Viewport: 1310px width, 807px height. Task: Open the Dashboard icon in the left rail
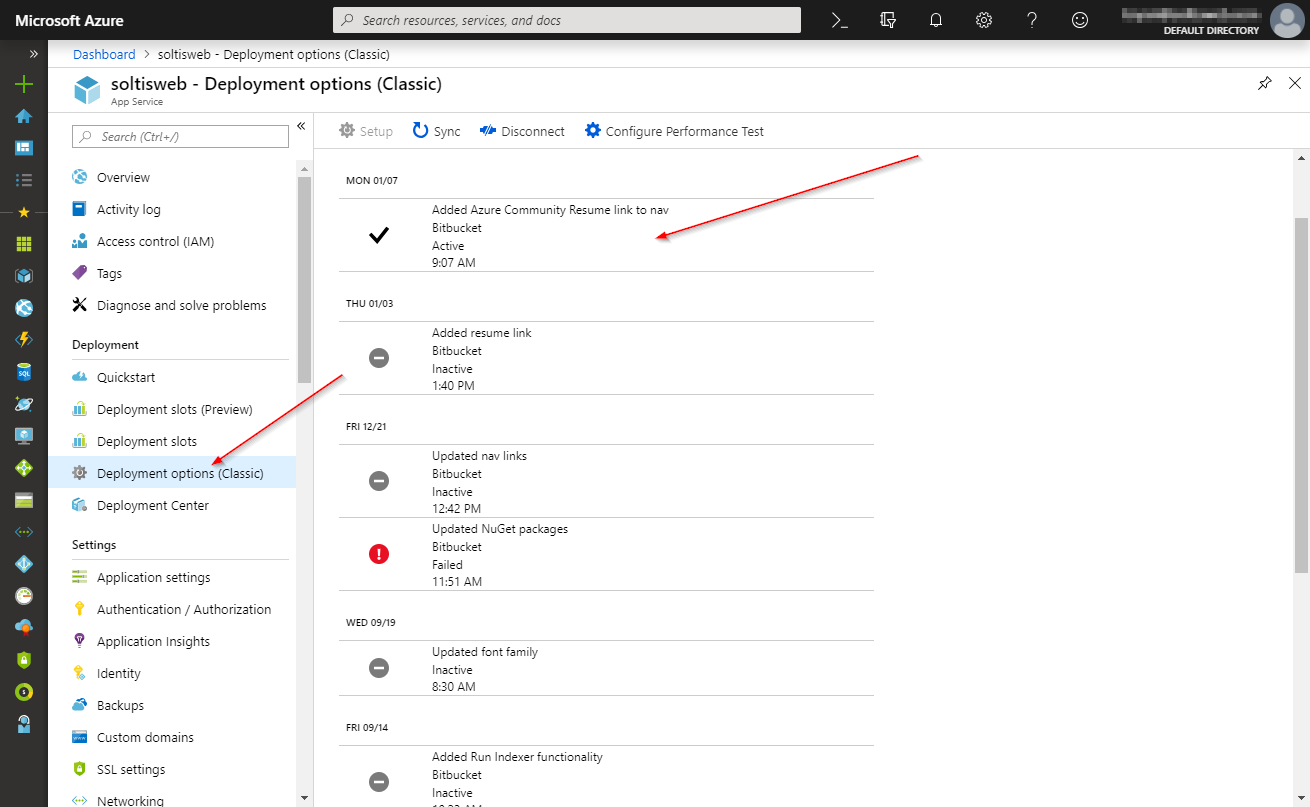[23, 149]
